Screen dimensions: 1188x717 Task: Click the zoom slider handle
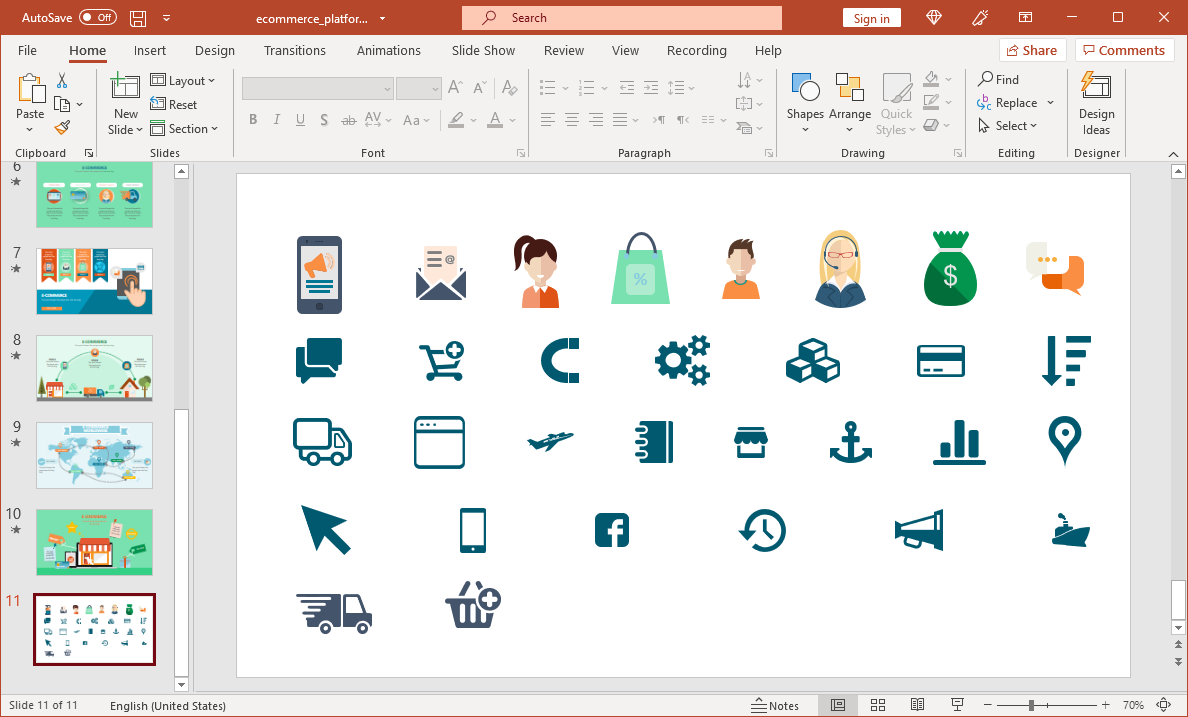[x=1031, y=705]
